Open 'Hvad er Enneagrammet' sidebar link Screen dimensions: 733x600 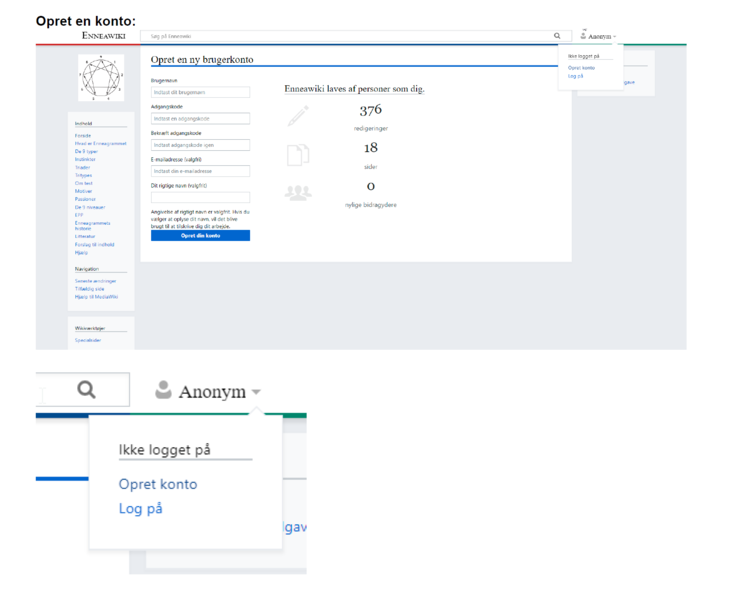(x=101, y=144)
